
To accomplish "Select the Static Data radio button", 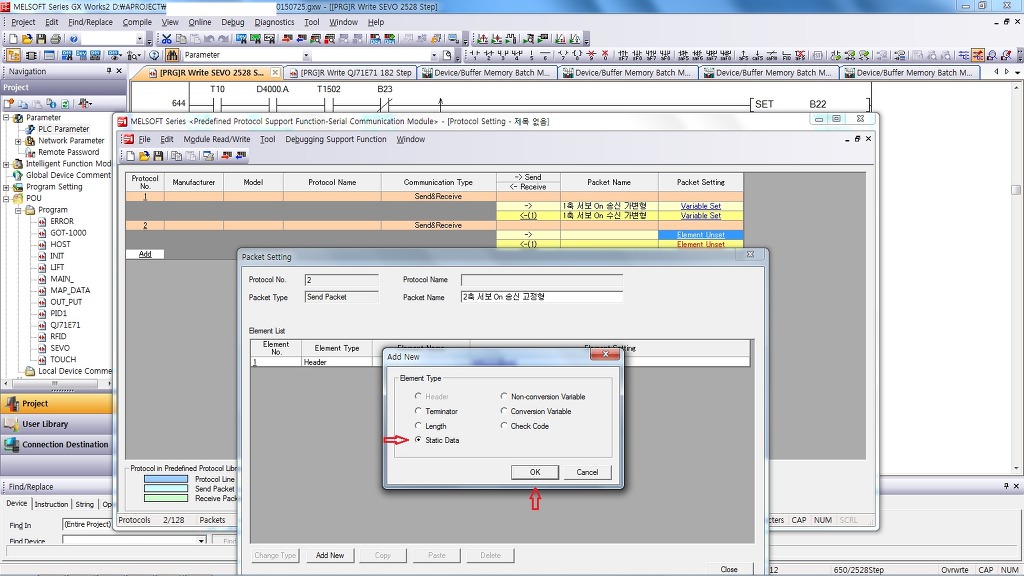I will click(418, 440).
